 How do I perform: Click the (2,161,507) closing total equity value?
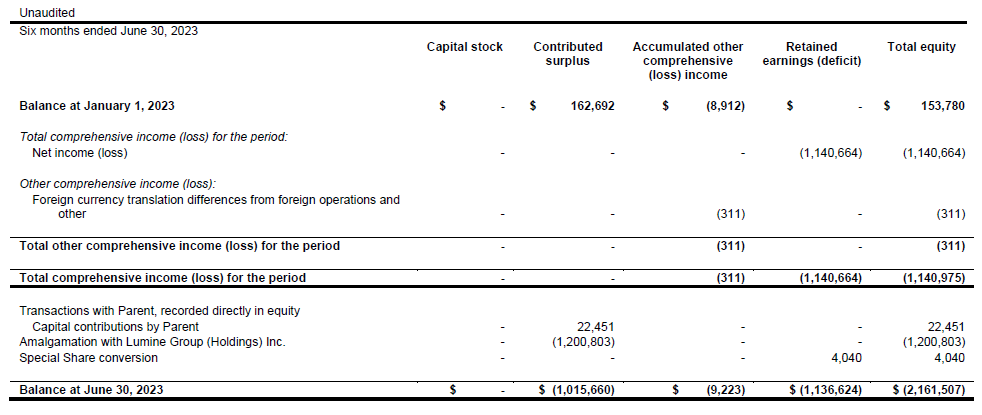click(927, 389)
